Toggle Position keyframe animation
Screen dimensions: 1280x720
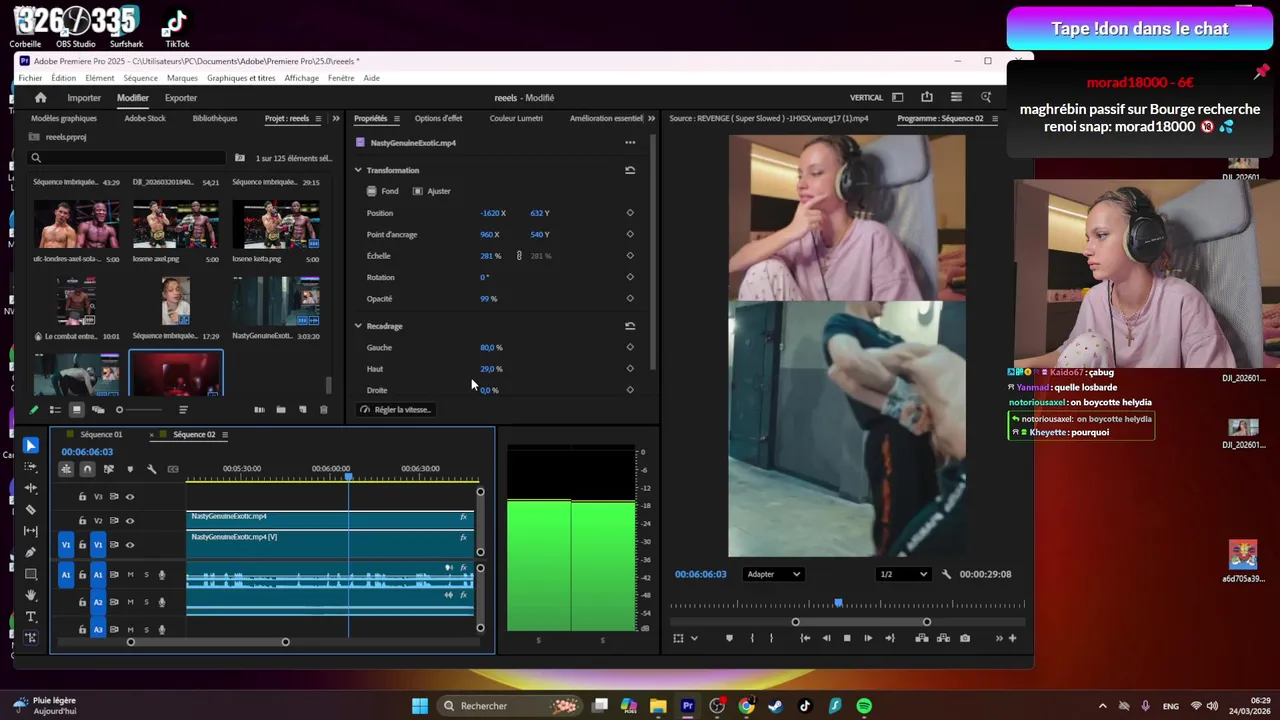[x=630, y=213]
